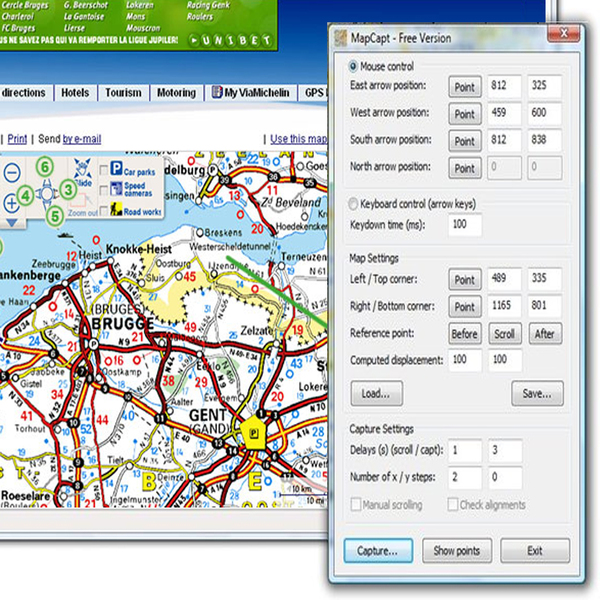Image resolution: width=600 pixels, height=600 pixels.
Task: Click South arrow Y field showing 838
Action: tap(545, 140)
